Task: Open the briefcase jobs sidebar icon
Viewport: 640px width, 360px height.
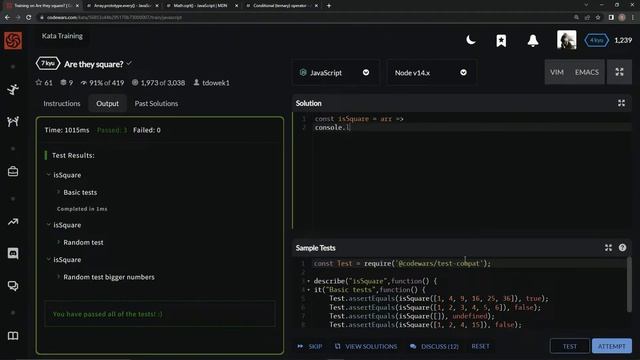Action: (x=13, y=171)
